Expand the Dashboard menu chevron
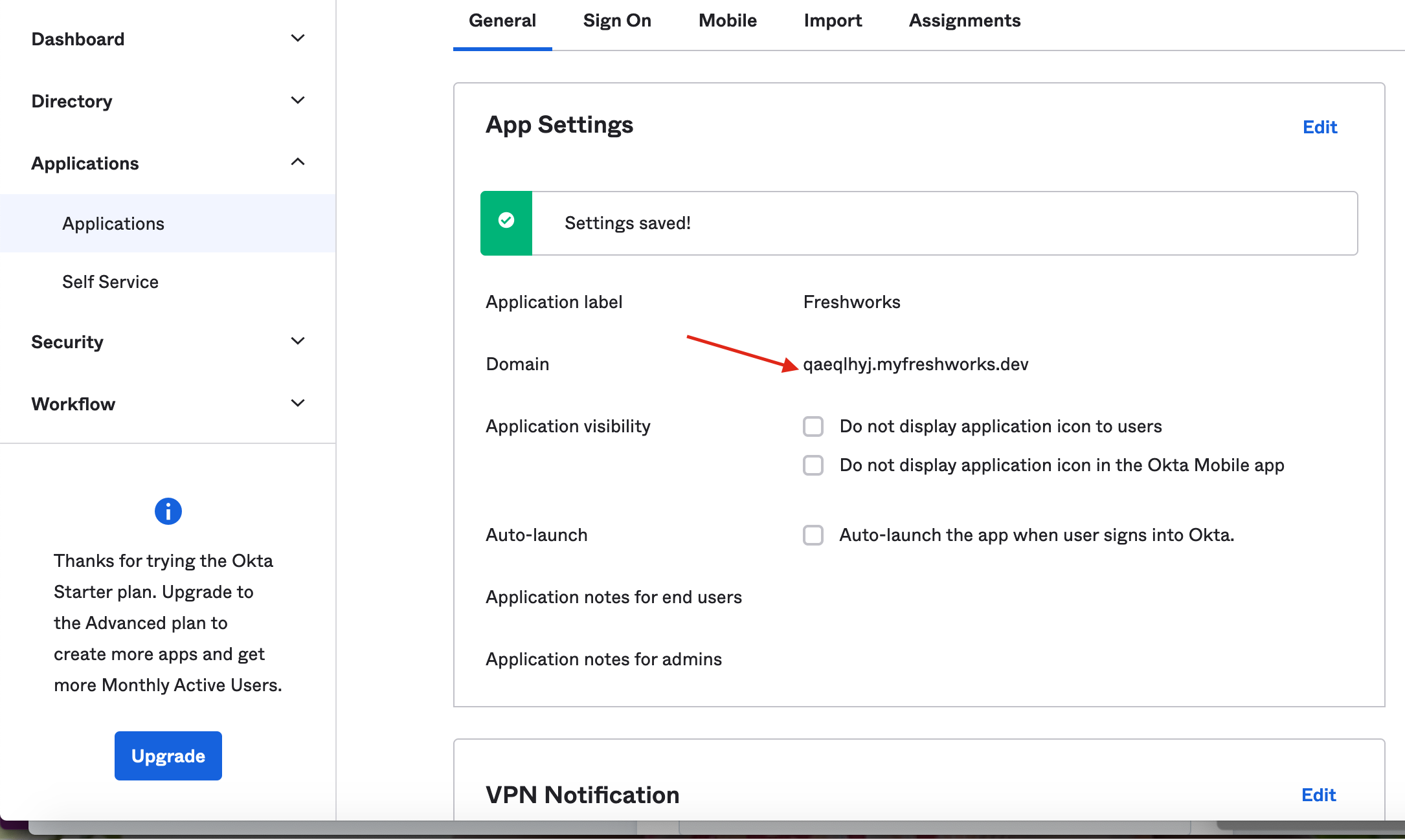The width and height of the screenshot is (1405, 840). point(298,38)
